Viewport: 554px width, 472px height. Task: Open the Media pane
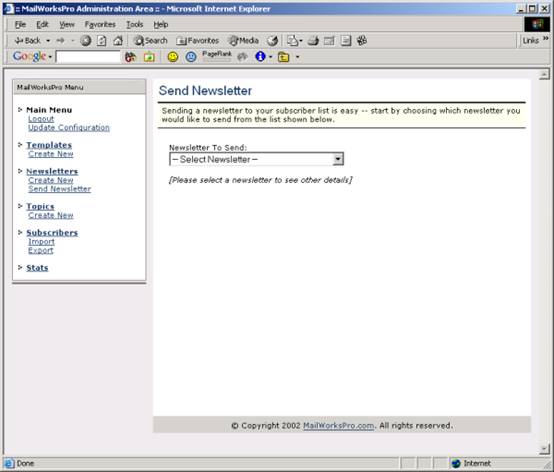[243, 41]
